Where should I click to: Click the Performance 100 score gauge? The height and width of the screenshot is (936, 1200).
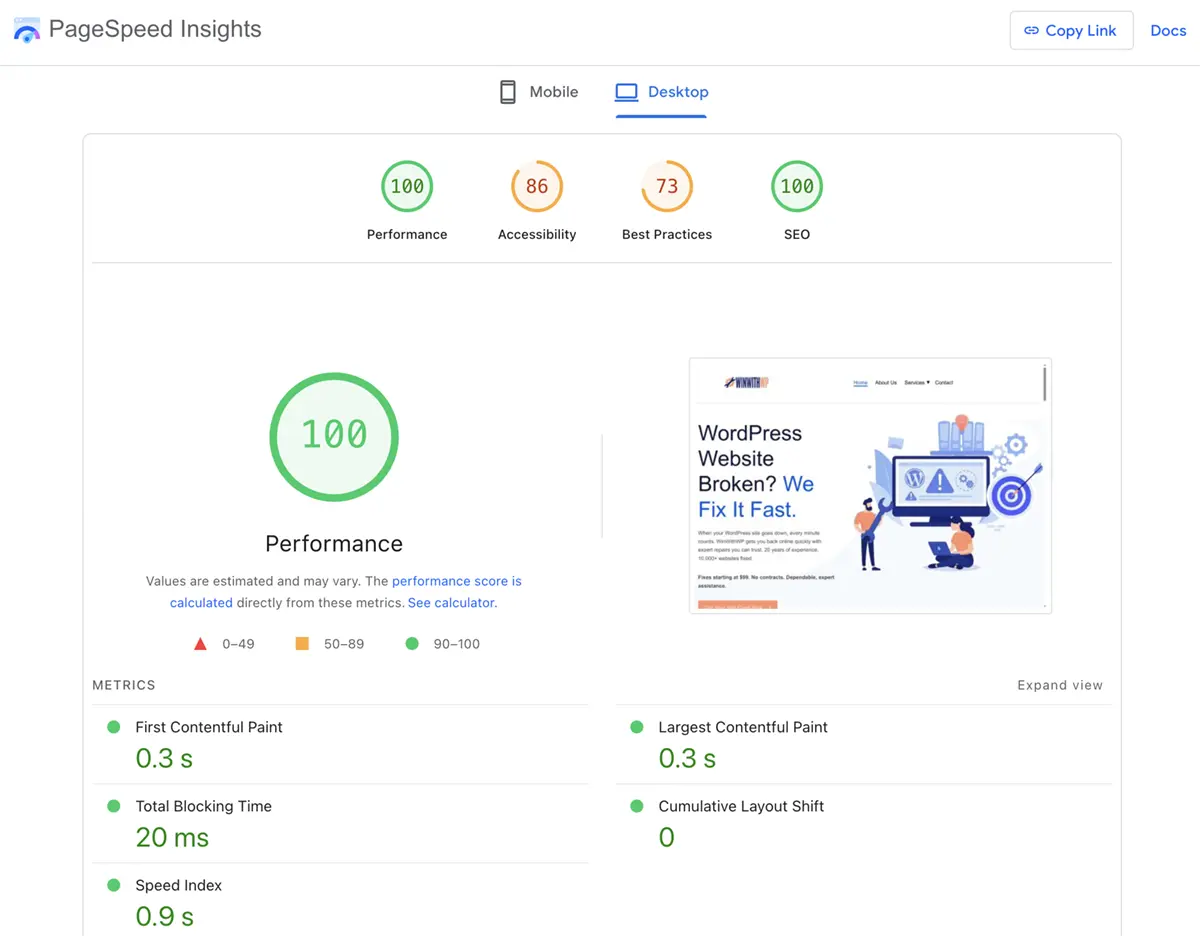[407, 186]
